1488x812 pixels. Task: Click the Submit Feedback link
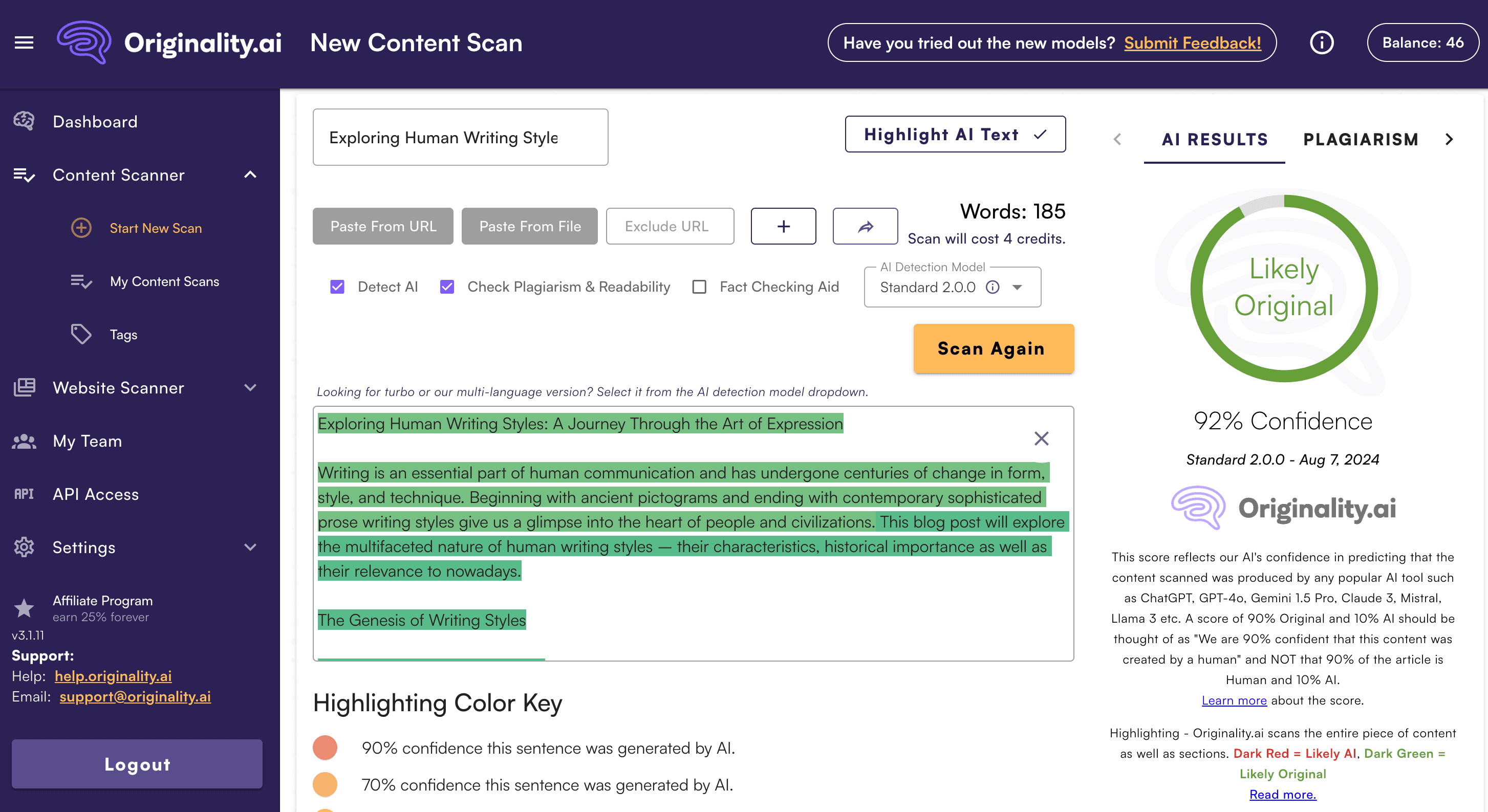[x=1192, y=43]
